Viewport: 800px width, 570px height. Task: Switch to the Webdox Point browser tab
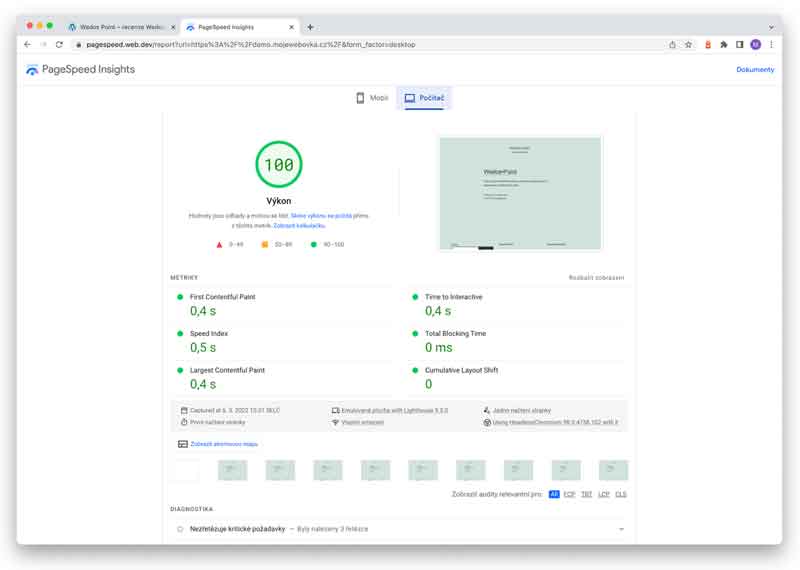tap(120, 27)
